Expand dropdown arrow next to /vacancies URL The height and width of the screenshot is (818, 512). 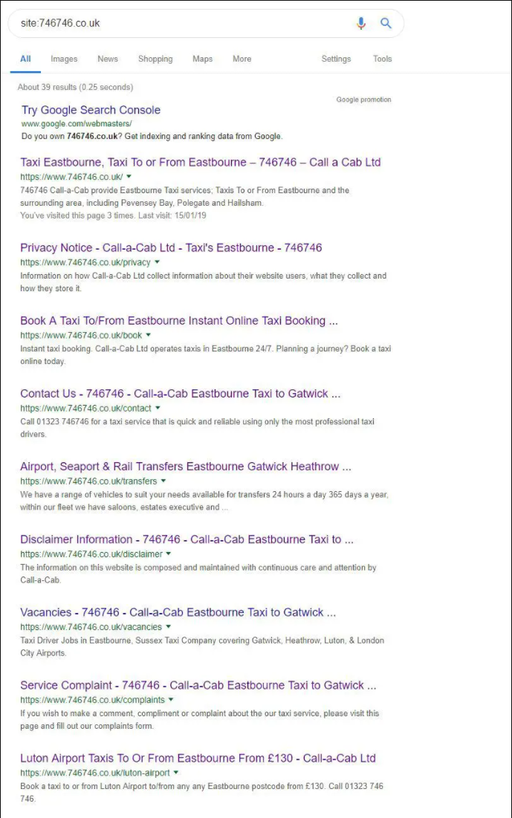168,627
